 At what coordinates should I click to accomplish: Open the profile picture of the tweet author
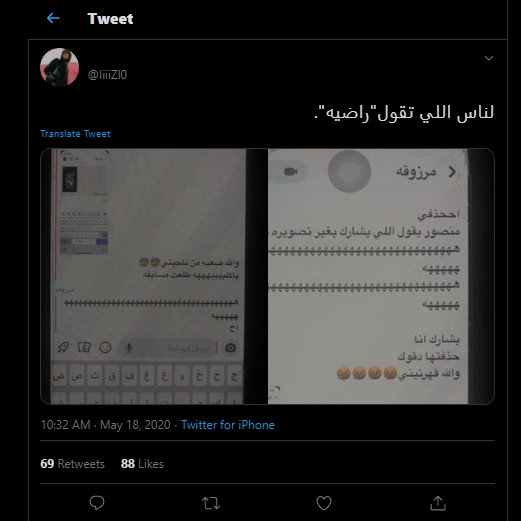(x=59, y=67)
